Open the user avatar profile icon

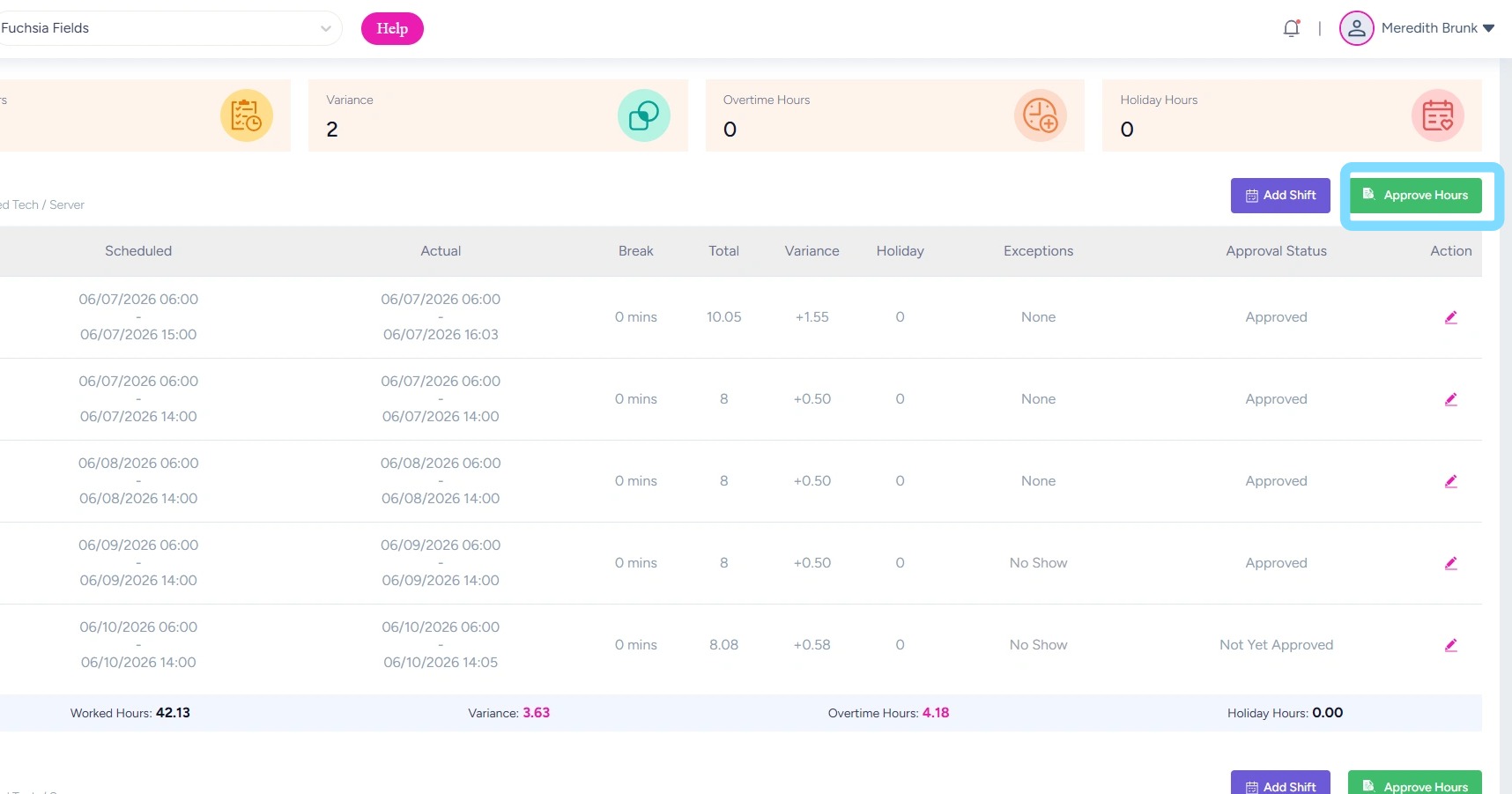pyautogui.click(x=1356, y=28)
